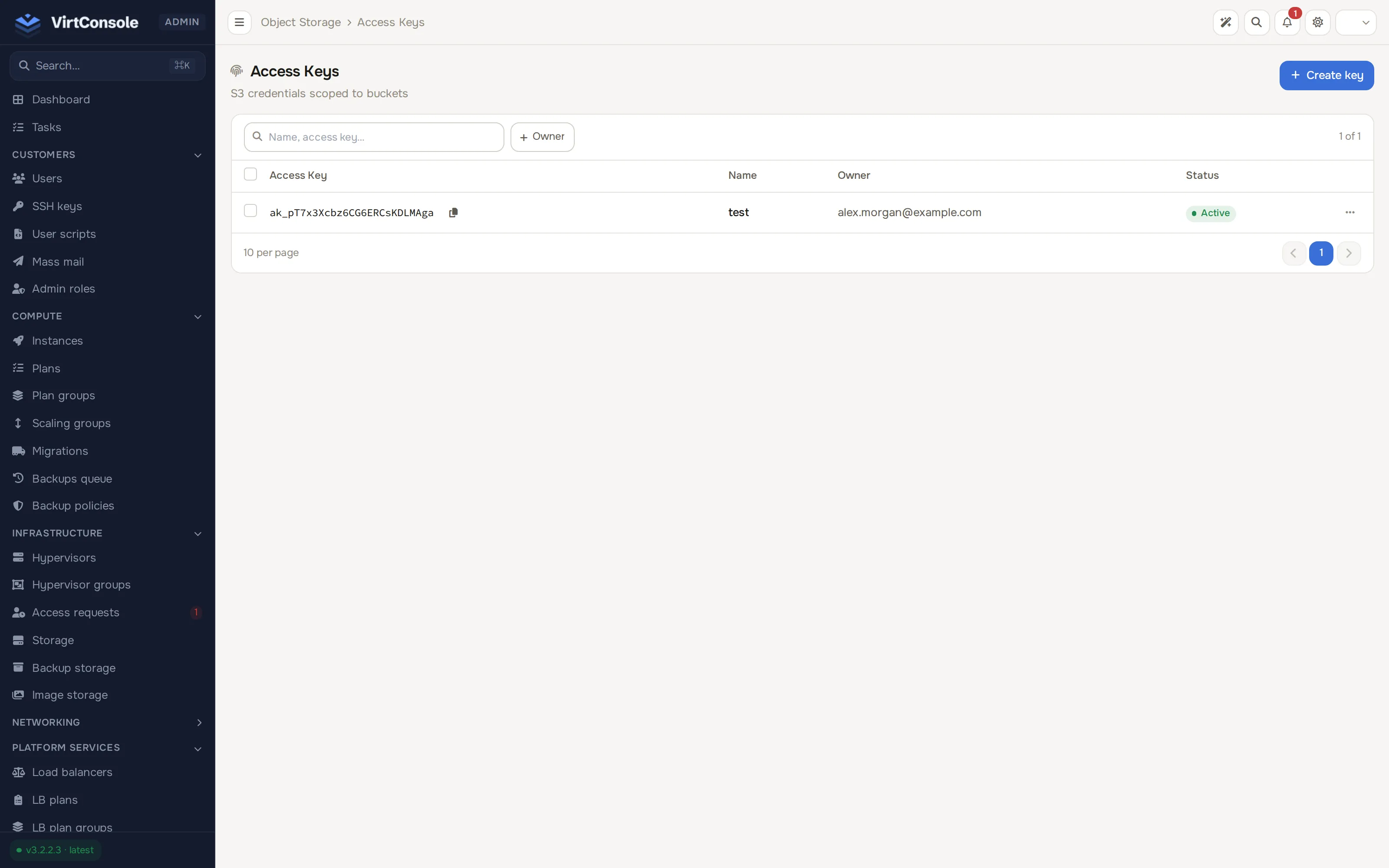Open the notifications bell
Image resolution: width=1389 pixels, height=868 pixels.
[x=1287, y=23]
